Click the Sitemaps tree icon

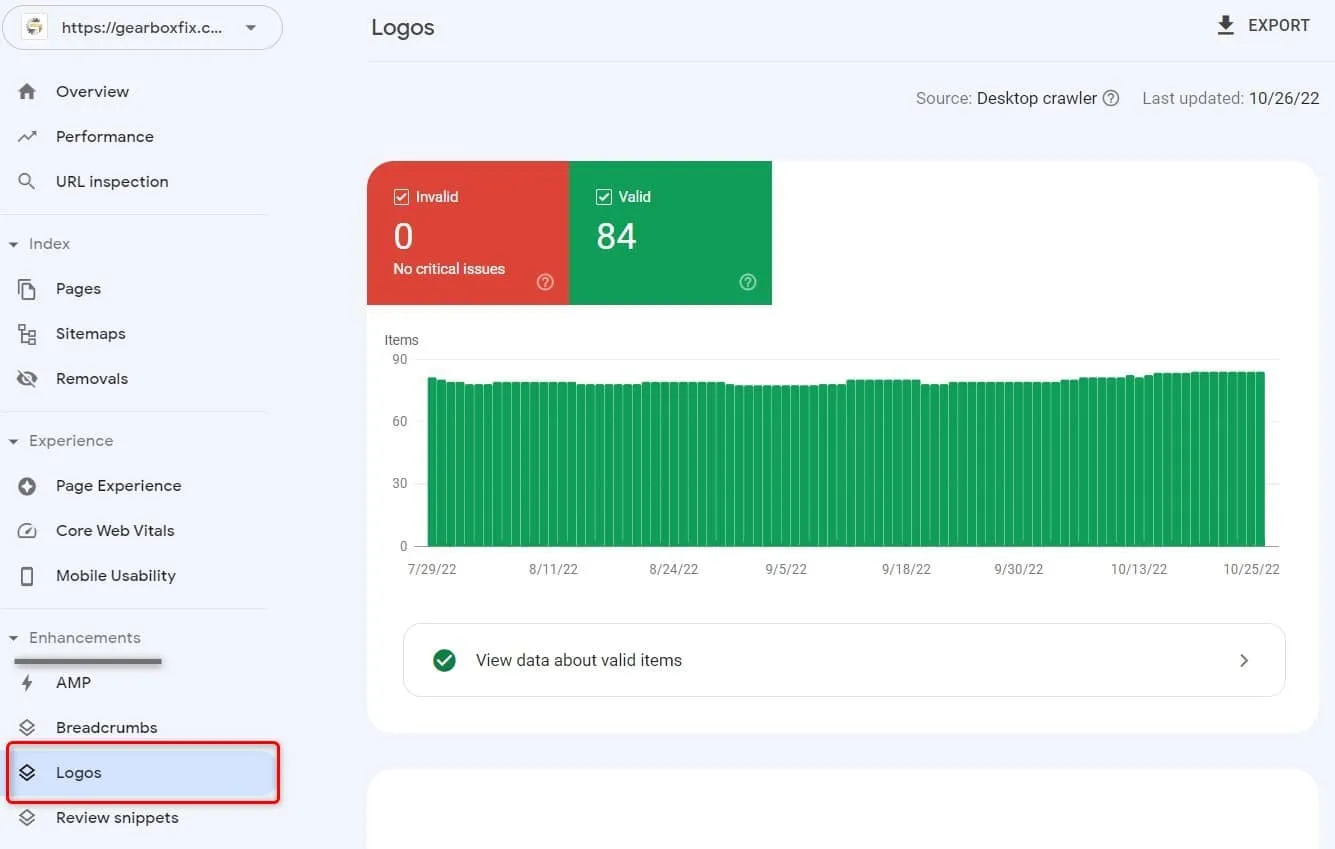(27, 334)
